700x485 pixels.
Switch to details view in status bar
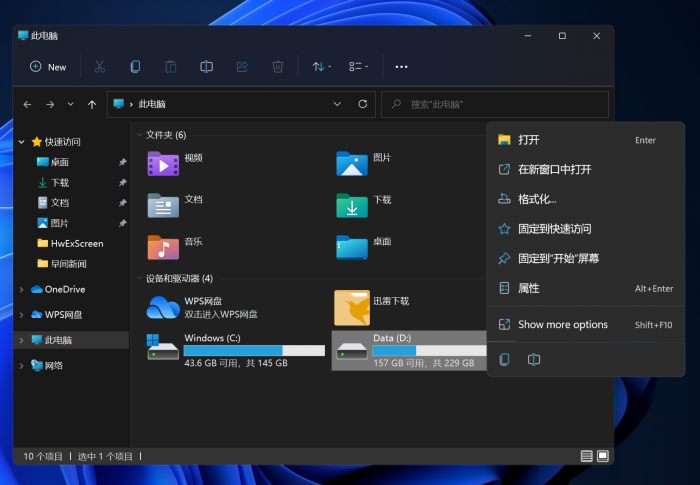coord(586,456)
